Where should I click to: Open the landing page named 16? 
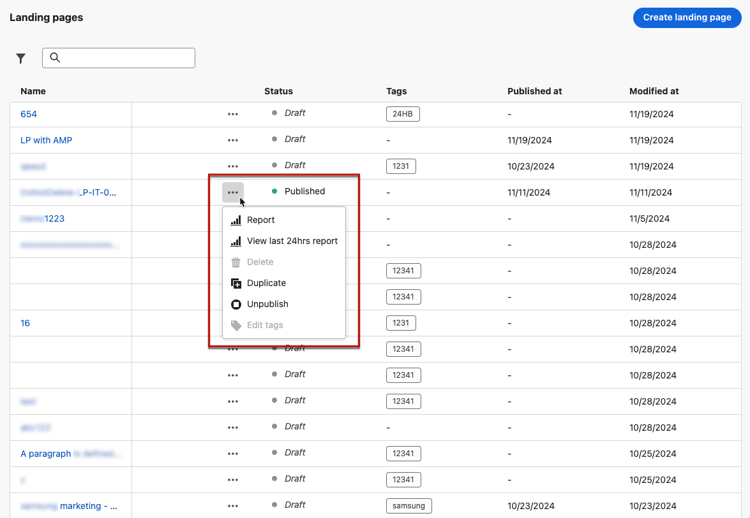(x=25, y=323)
